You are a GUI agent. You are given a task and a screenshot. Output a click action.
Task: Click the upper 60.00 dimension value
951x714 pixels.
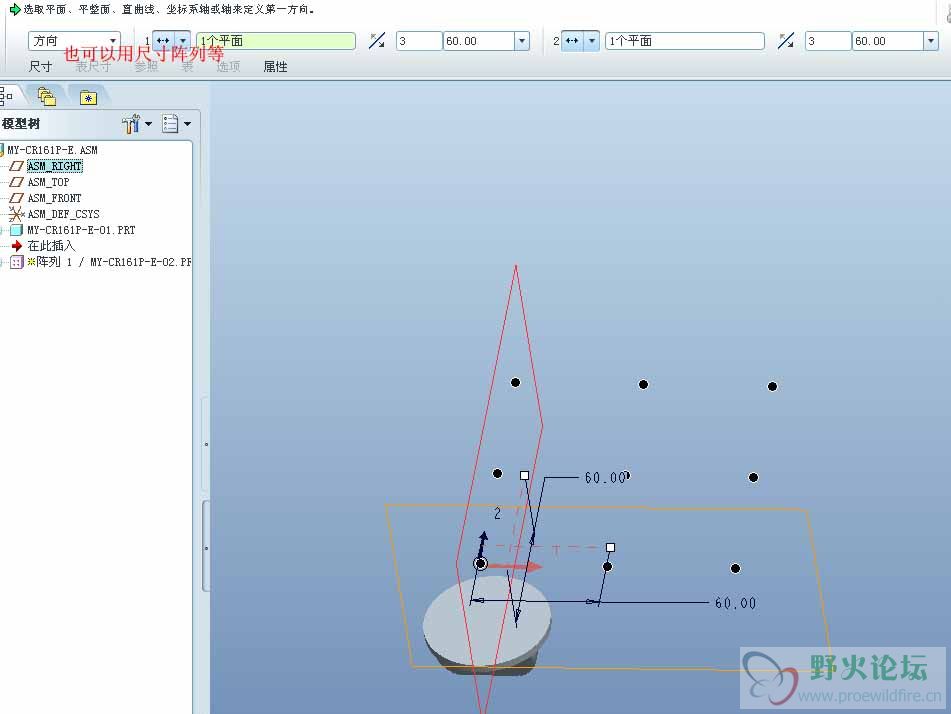(605, 478)
